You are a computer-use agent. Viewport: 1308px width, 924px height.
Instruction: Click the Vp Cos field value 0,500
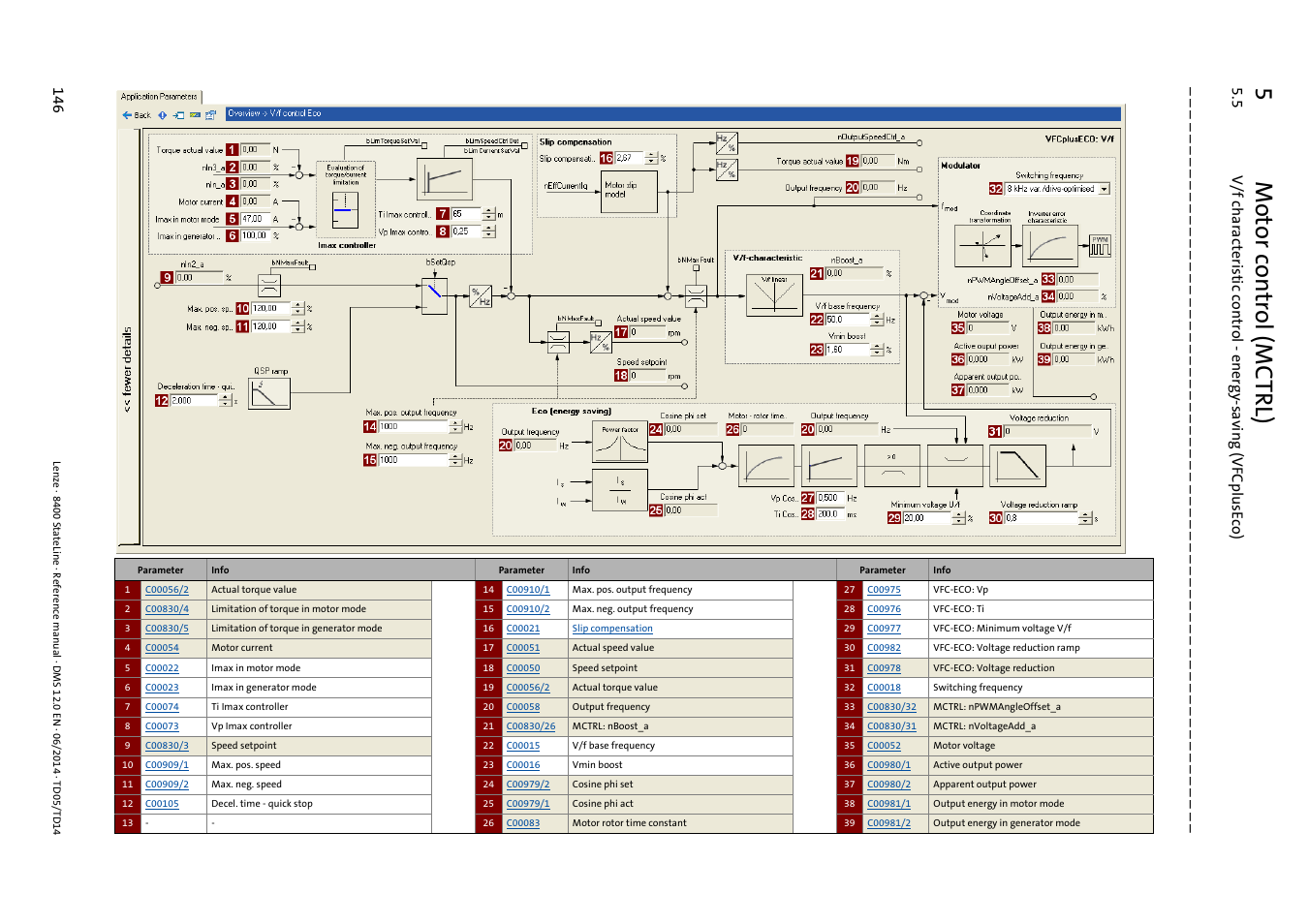pos(830,498)
